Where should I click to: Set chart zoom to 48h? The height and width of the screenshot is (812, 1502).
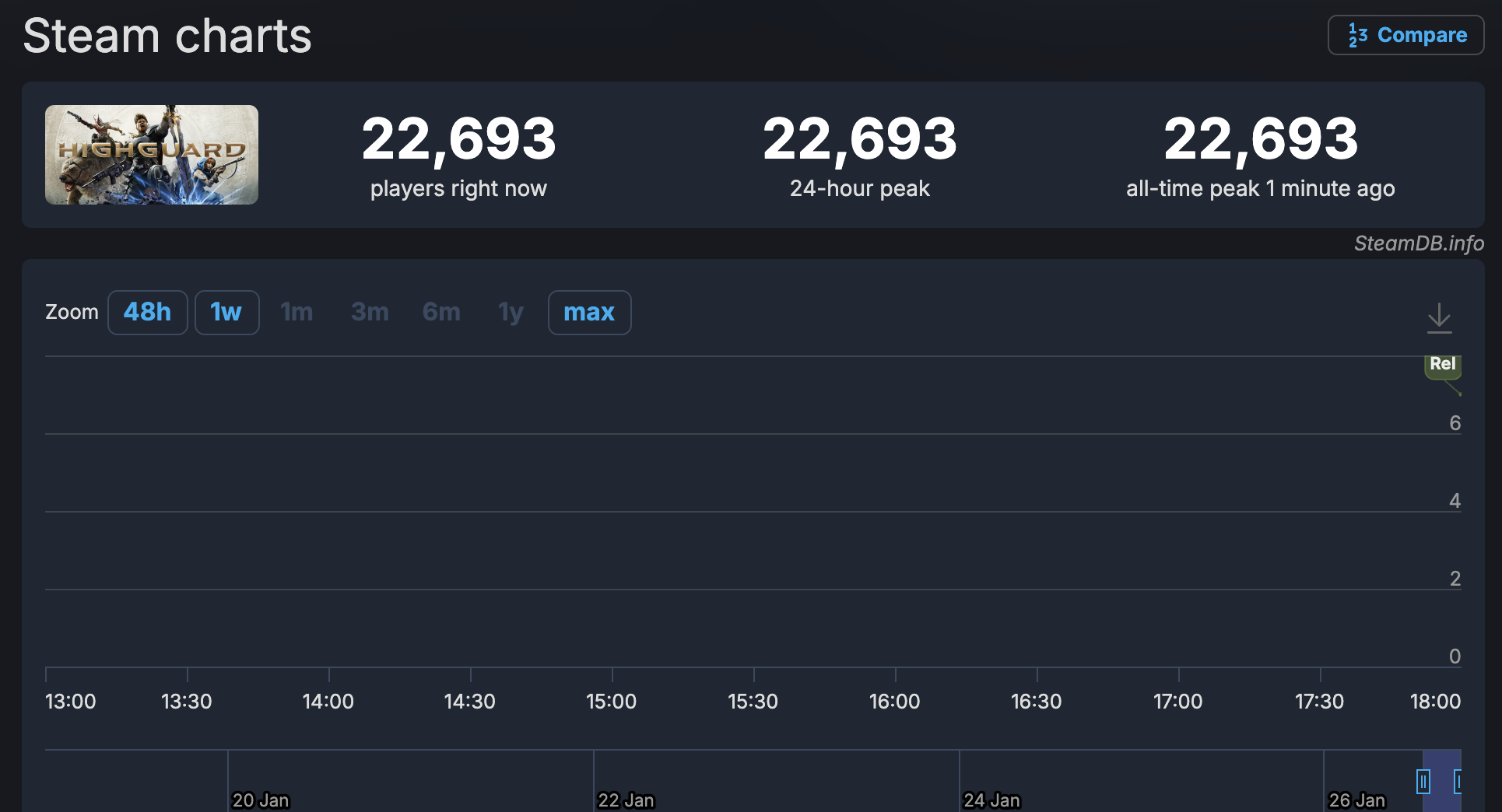tap(147, 313)
